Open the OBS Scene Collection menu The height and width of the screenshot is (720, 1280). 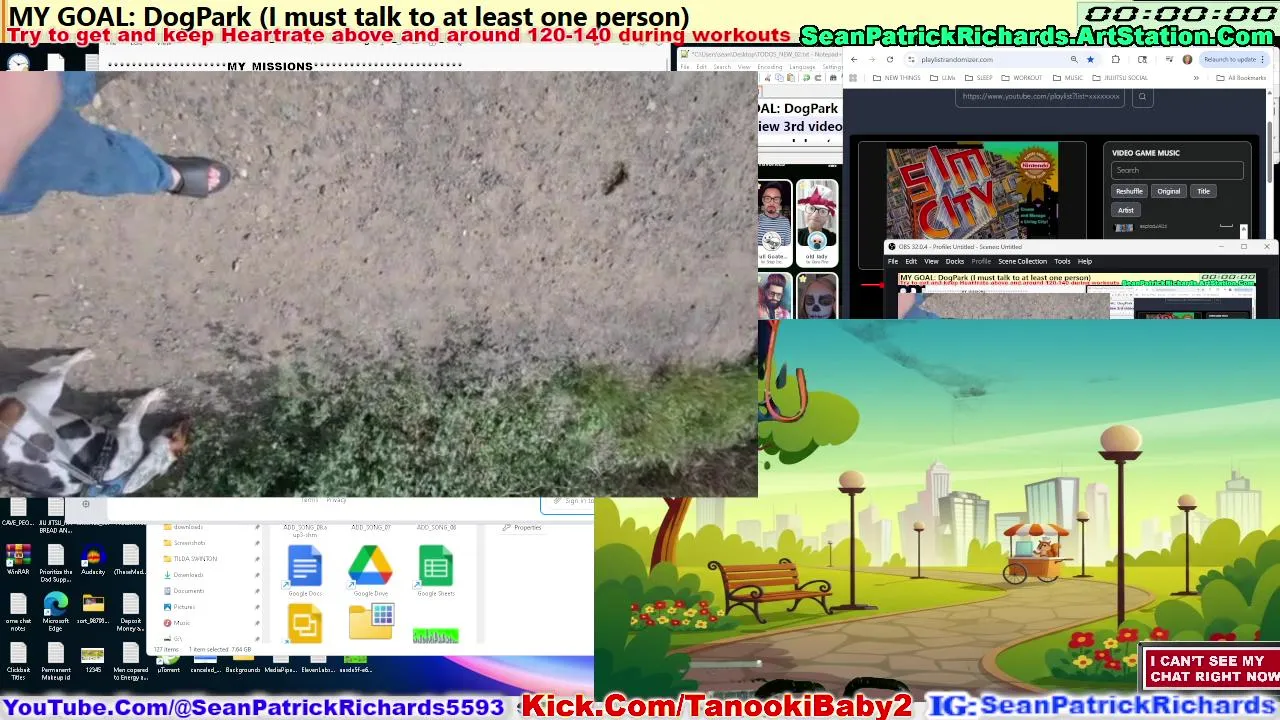1022,261
